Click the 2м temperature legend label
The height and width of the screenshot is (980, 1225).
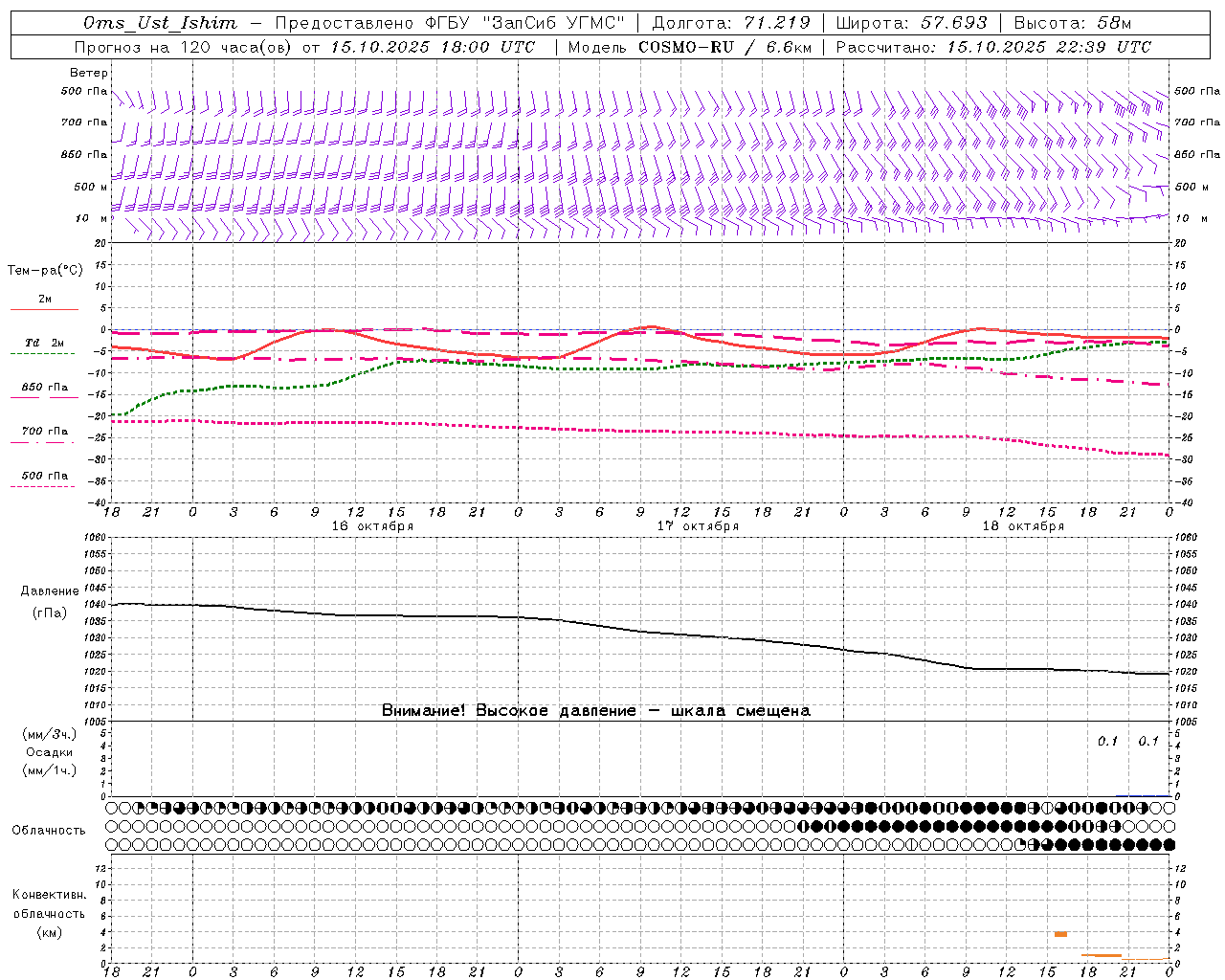point(45,300)
